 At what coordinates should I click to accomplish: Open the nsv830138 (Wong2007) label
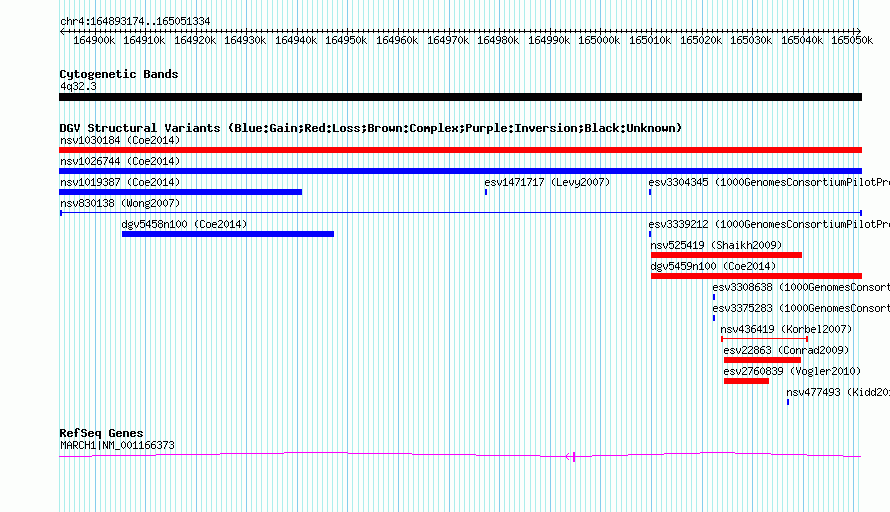pyautogui.click(x=120, y=203)
